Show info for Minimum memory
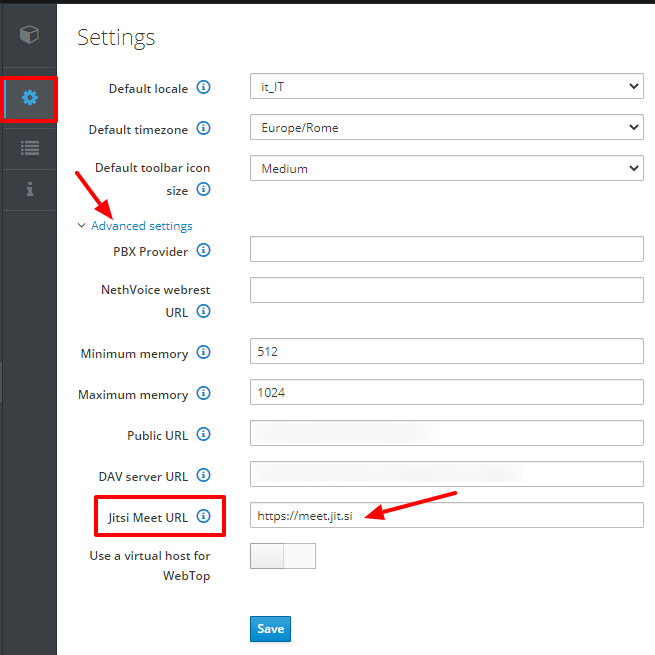The image size is (655, 655). tap(203, 352)
